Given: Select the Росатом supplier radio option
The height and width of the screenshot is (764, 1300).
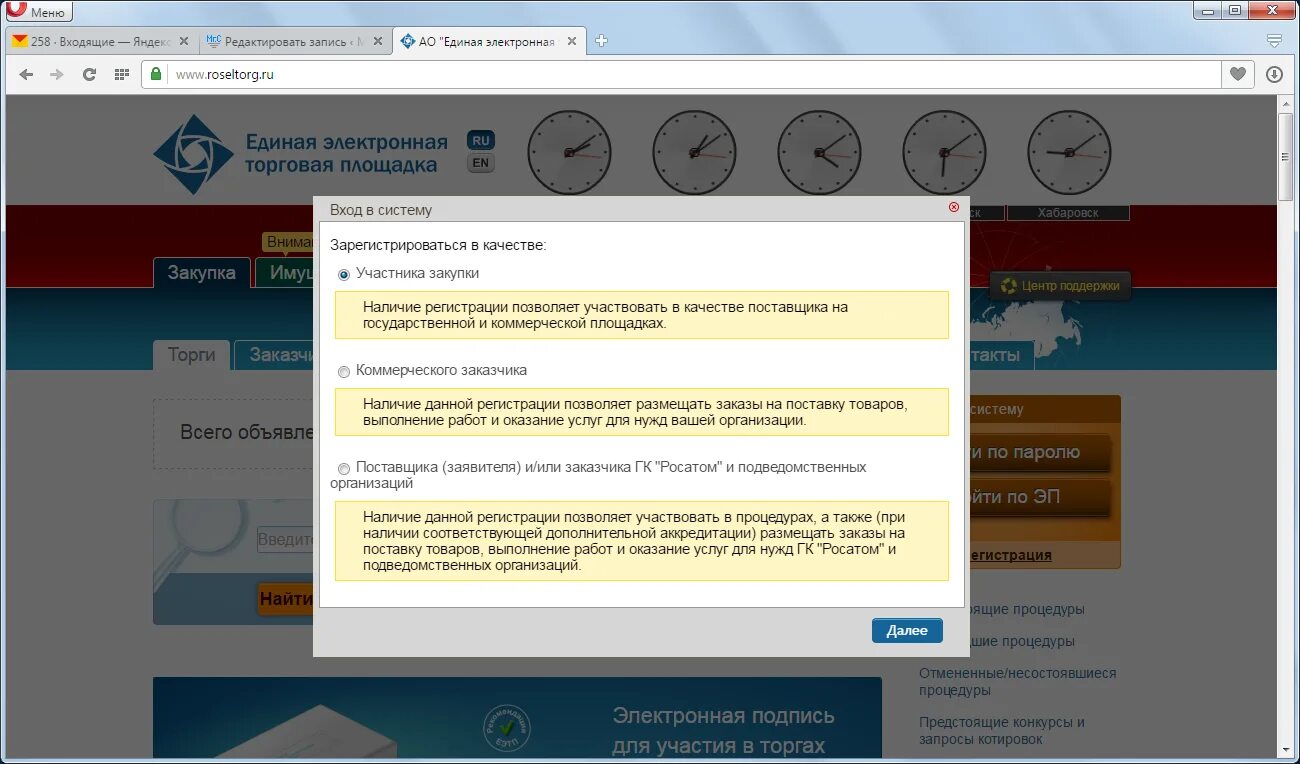Looking at the screenshot, I should (x=344, y=468).
